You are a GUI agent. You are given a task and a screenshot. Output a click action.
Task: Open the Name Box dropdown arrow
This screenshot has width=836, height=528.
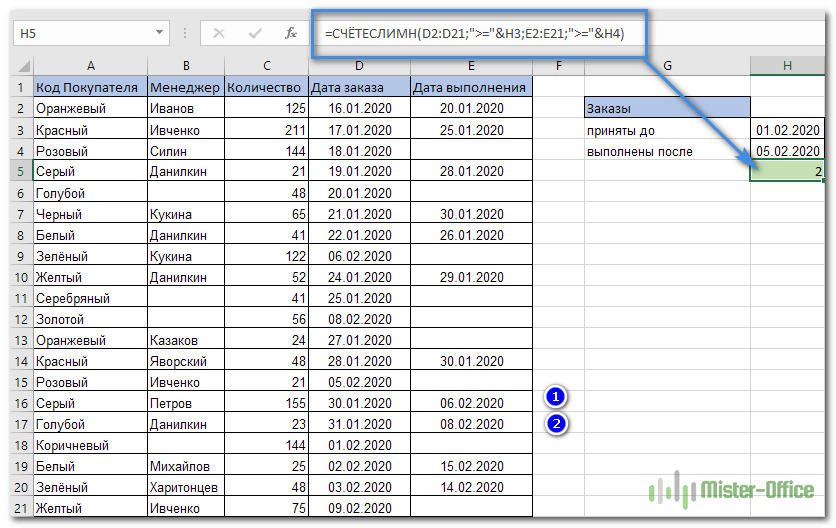click(x=160, y=33)
